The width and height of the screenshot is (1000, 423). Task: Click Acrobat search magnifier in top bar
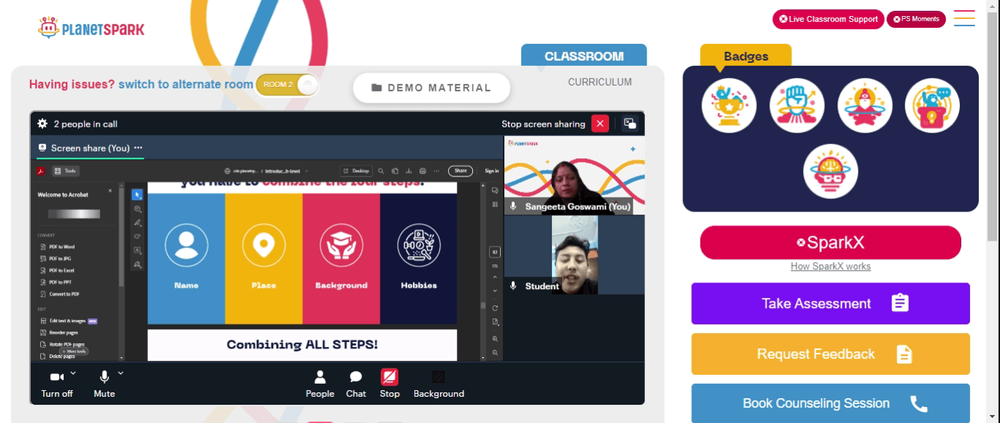click(381, 171)
